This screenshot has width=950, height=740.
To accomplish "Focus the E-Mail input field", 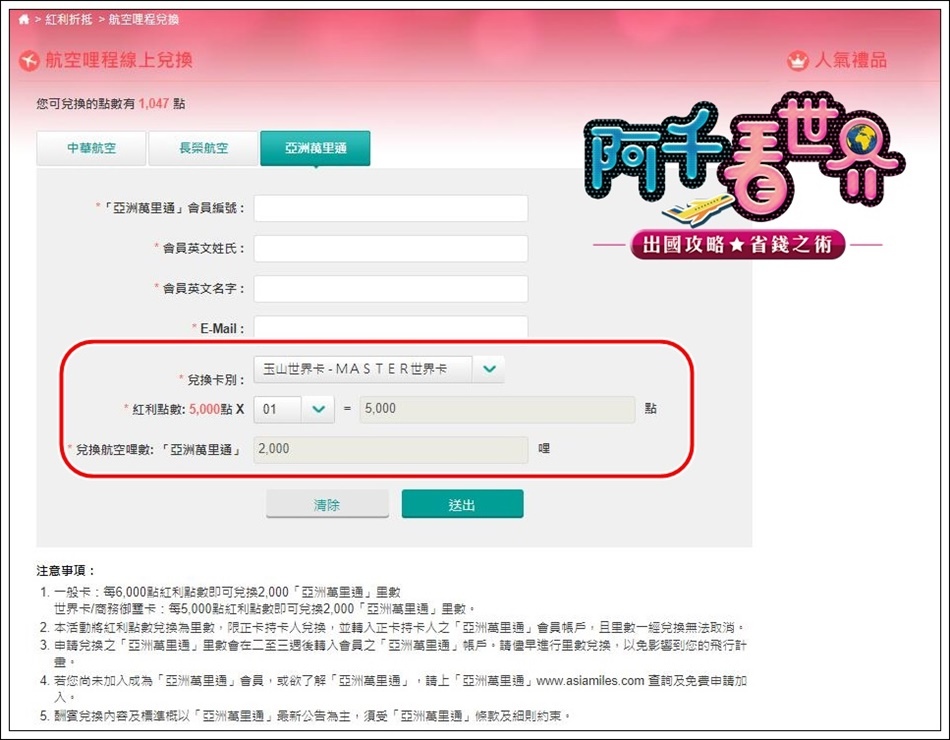I will (x=391, y=327).
